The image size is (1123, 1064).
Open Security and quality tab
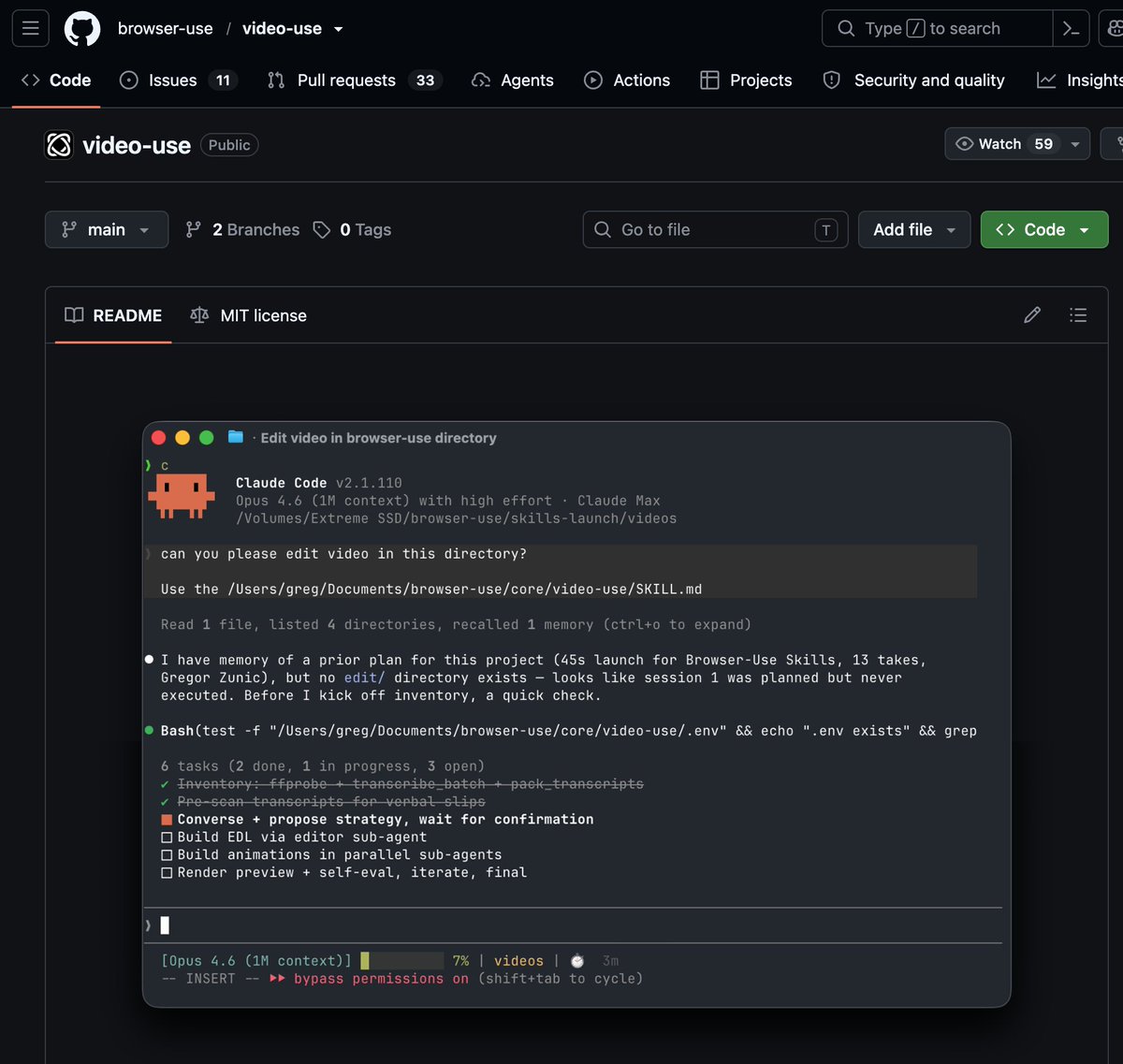point(913,80)
